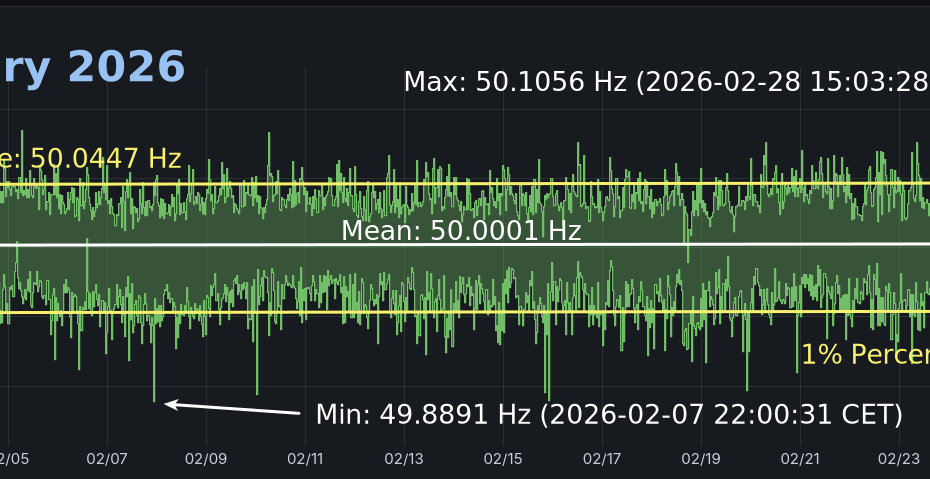Image resolution: width=930 pixels, height=479 pixels.
Task: Select the Mean 50.0001 Hz label
Action: click(461, 231)
